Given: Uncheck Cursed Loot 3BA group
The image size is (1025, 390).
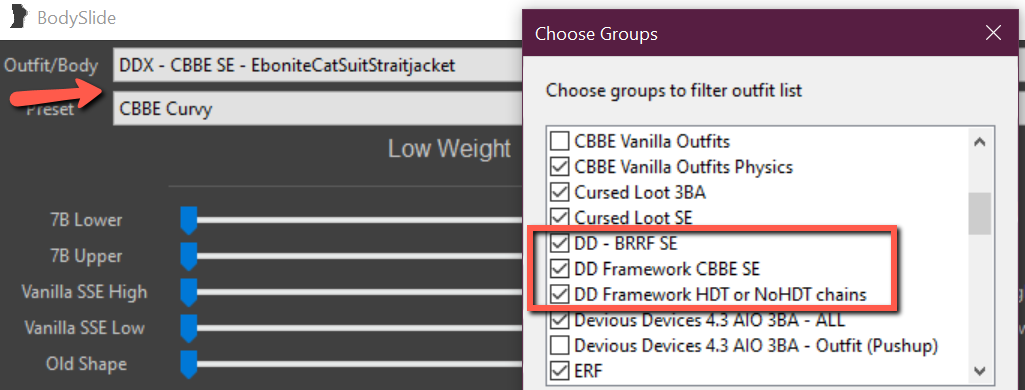Looking at the screenshot, I should (x=559, y=193).
